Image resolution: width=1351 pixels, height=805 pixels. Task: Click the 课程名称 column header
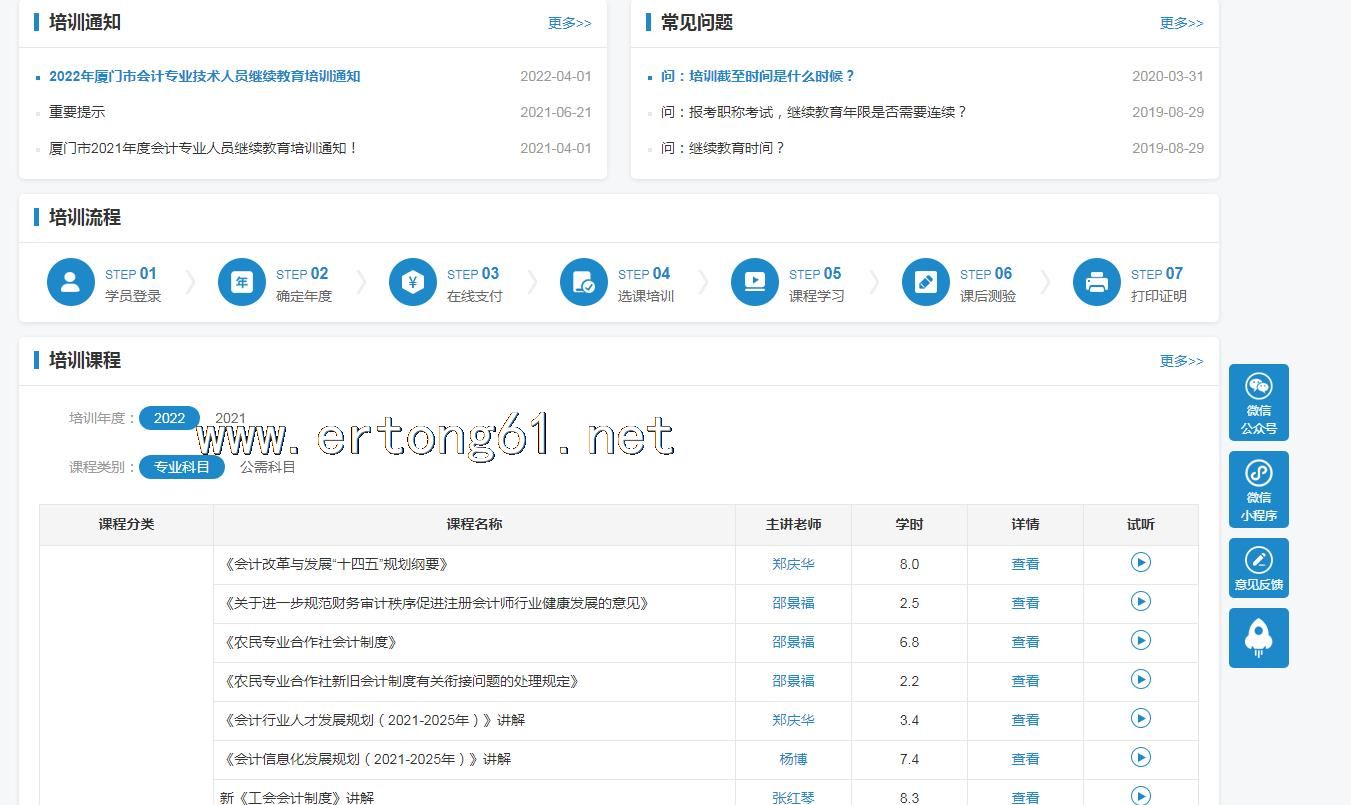pos(474,524)
